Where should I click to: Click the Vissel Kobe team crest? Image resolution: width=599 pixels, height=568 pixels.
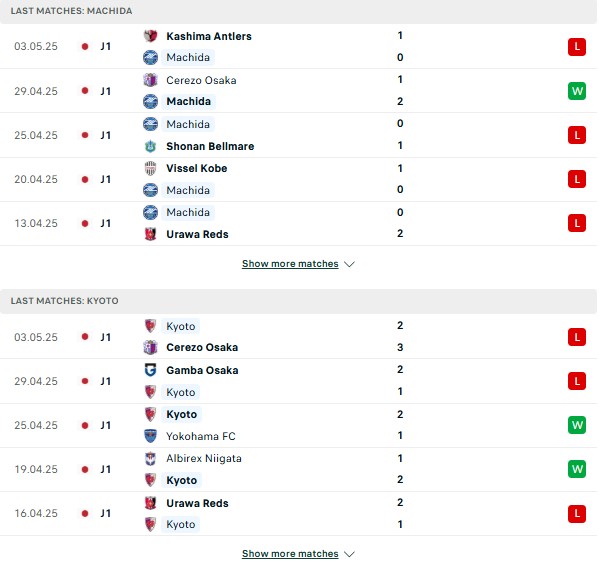tap(151, 168)
